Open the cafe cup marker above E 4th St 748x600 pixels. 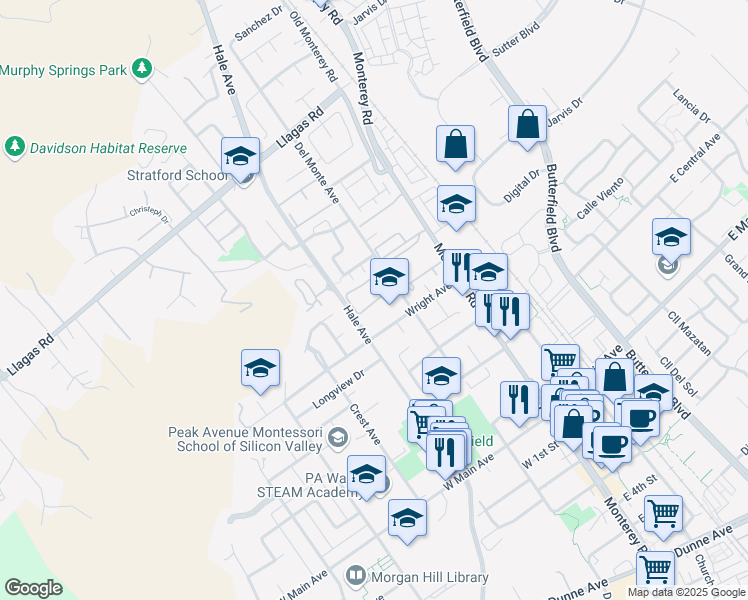(612, 448)
